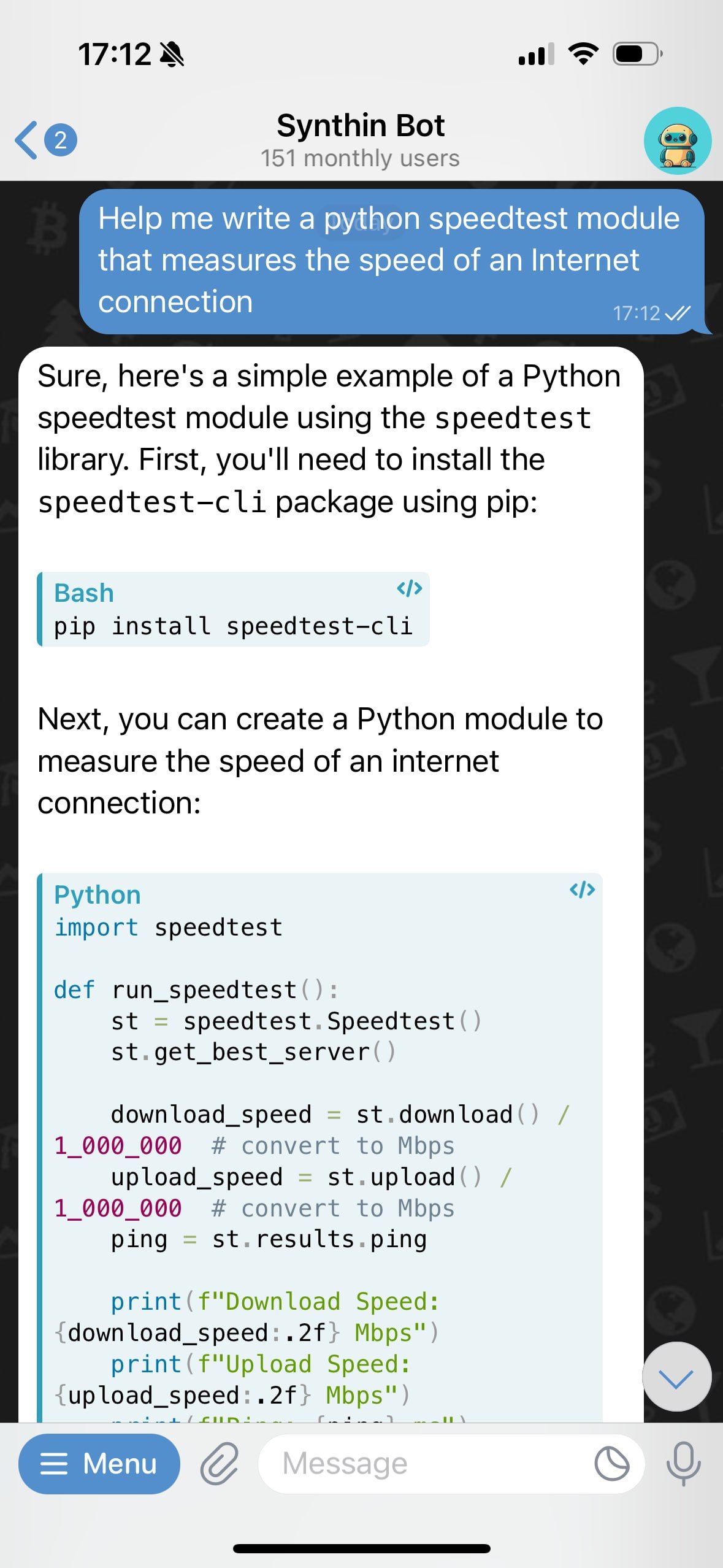This screenshot has height=1568, width=723.
Task: Jump to the latest message with the down-arrow button
Action: tap(677, 1377)
